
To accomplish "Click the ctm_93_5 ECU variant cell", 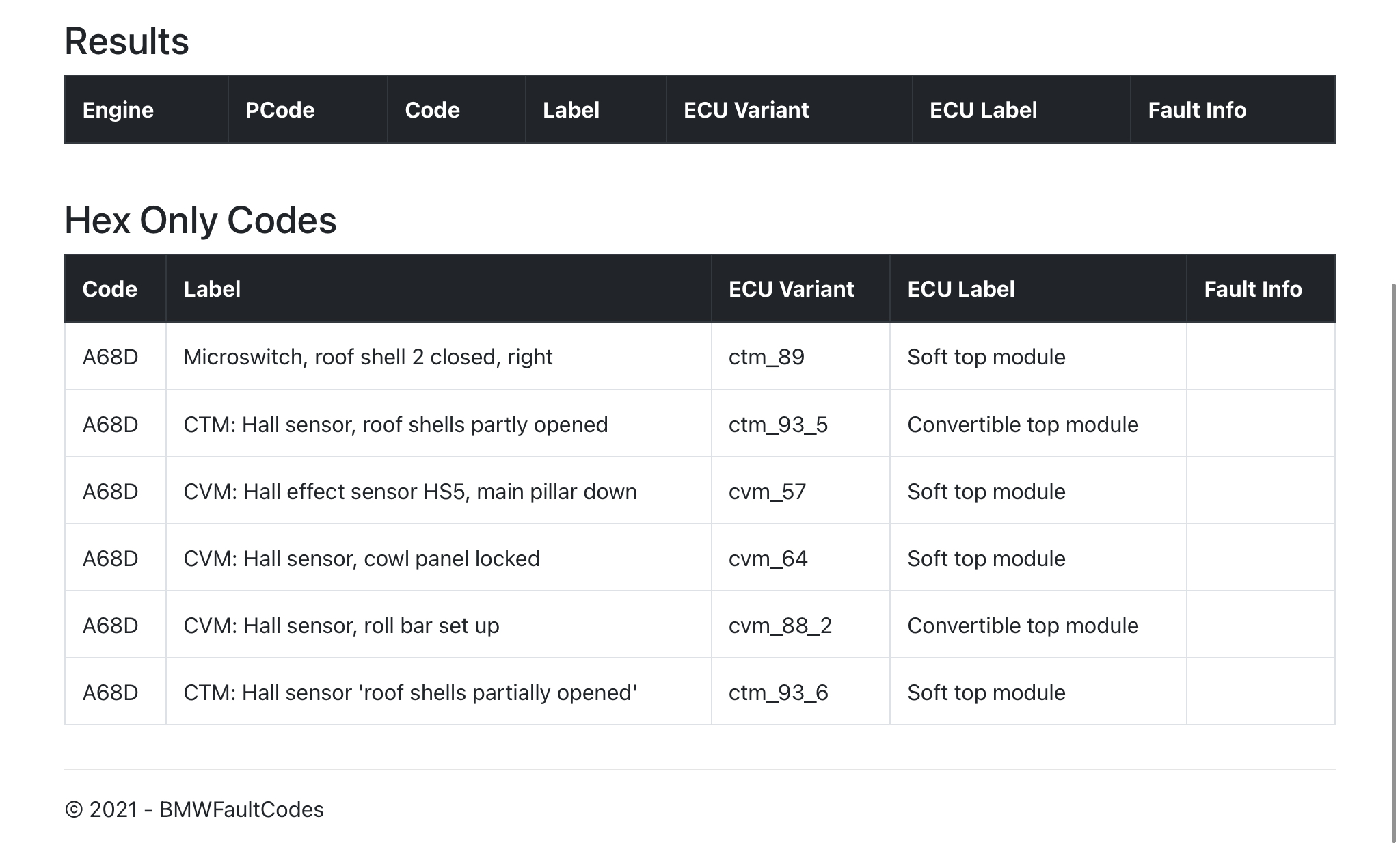I will point(778,425).
